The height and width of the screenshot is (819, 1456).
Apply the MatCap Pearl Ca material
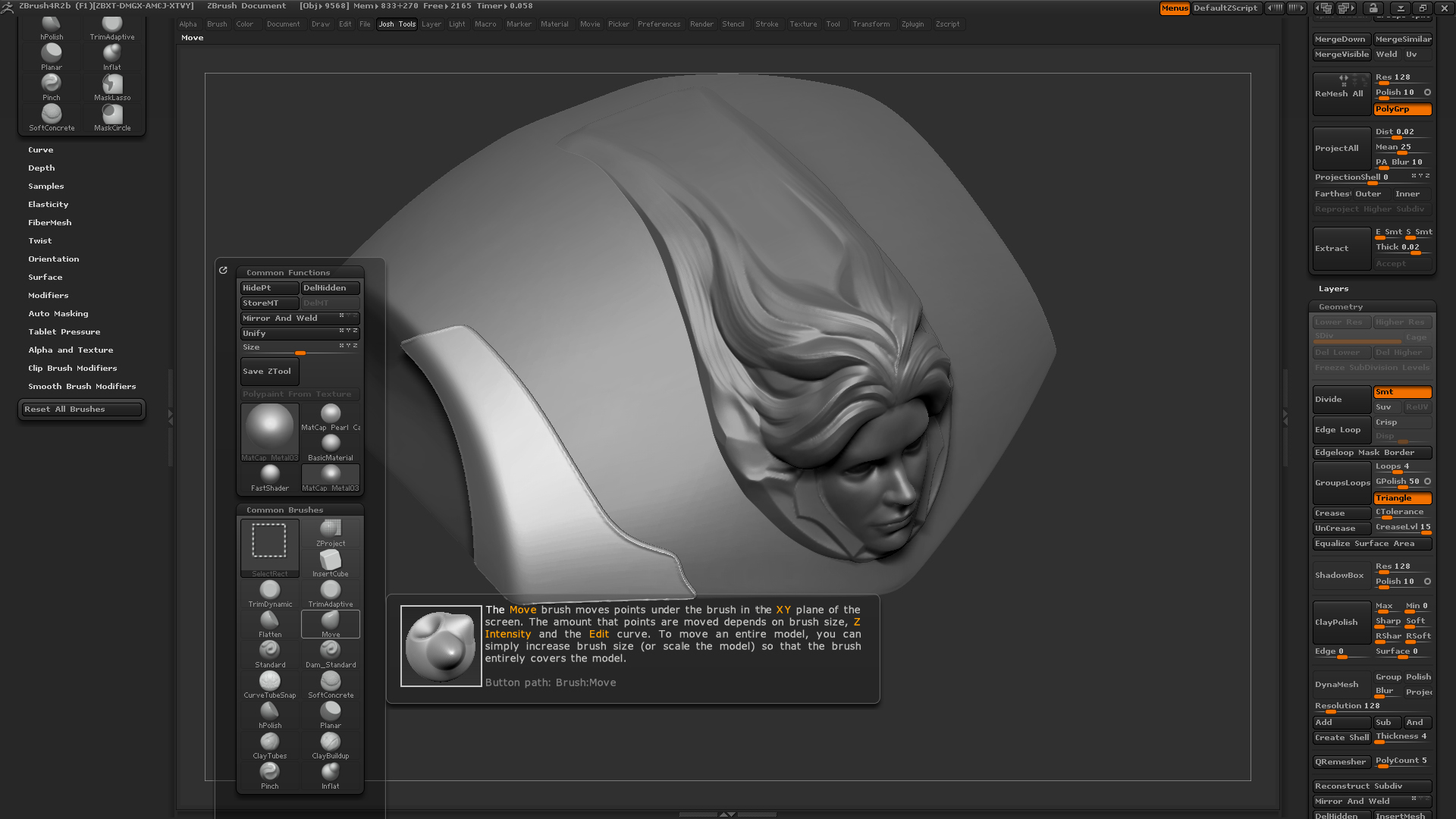tap(331, 417)
